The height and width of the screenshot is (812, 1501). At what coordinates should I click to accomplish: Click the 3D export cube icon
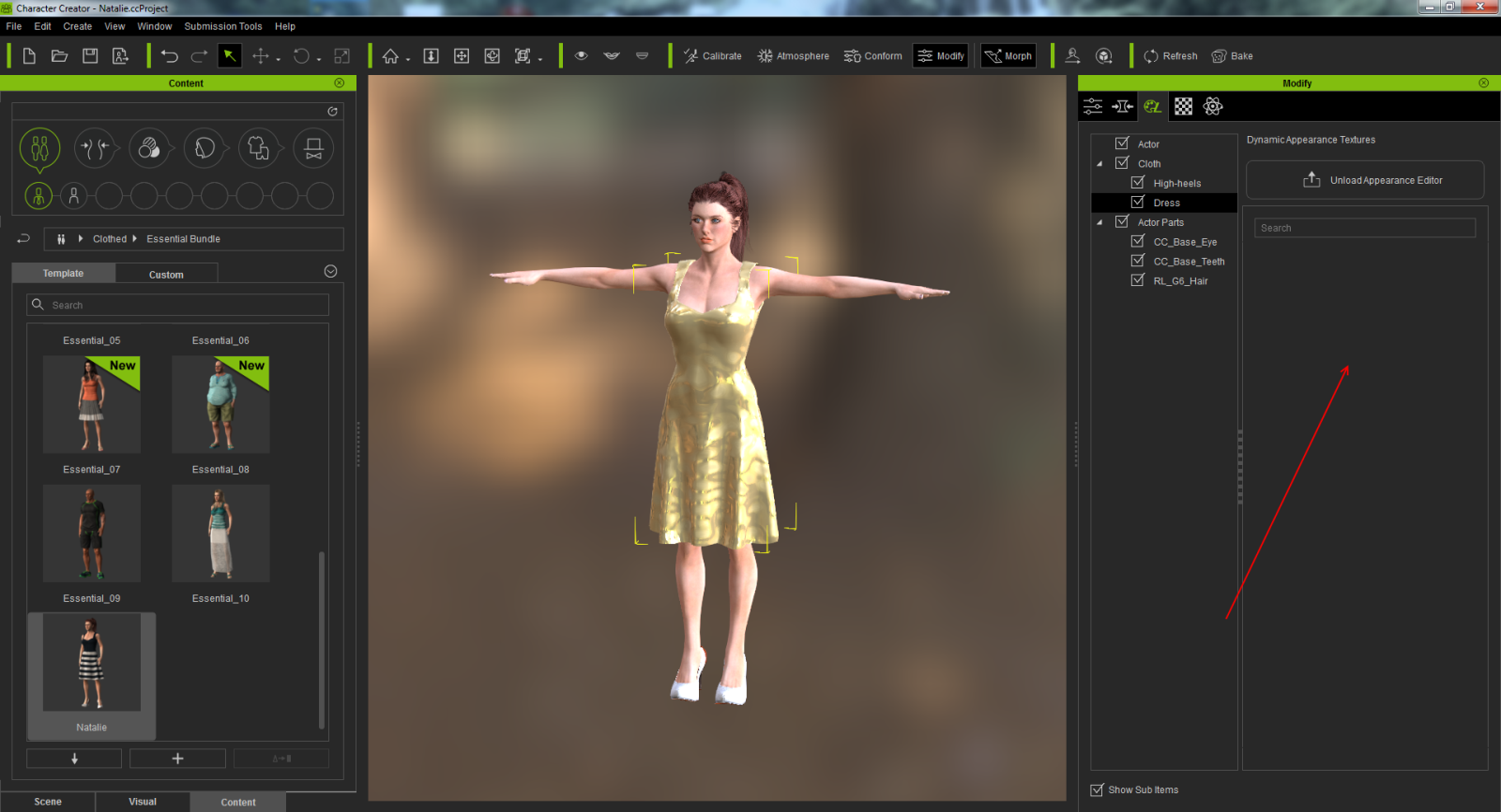[x=1104, y=56]
